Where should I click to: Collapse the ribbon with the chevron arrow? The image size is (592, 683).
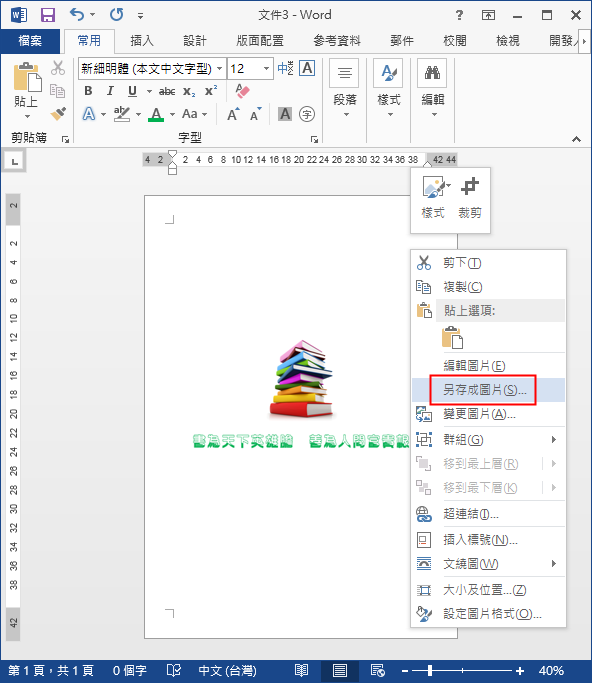pos(576,139)
